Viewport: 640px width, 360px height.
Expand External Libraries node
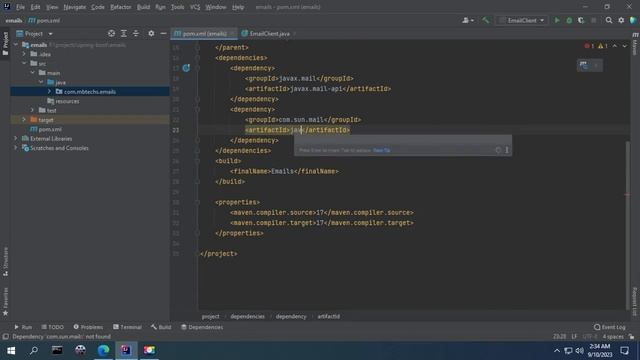pyautogui.click(x=16, y=138)
